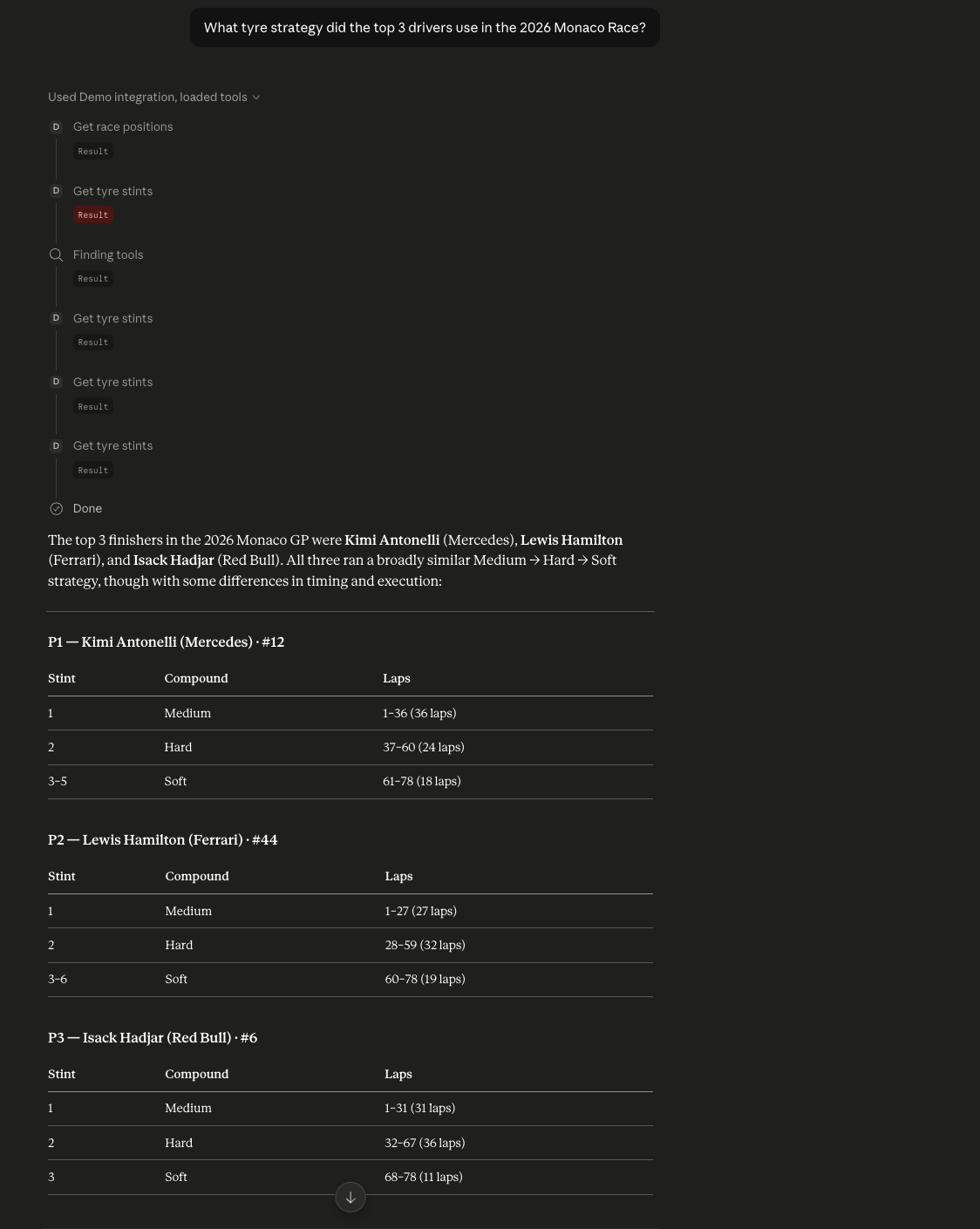Click the D icon beside first Get tyre stints
The width and height of the screenshot is (980, 1229).
pyautogui.click(x=57, y=191)
